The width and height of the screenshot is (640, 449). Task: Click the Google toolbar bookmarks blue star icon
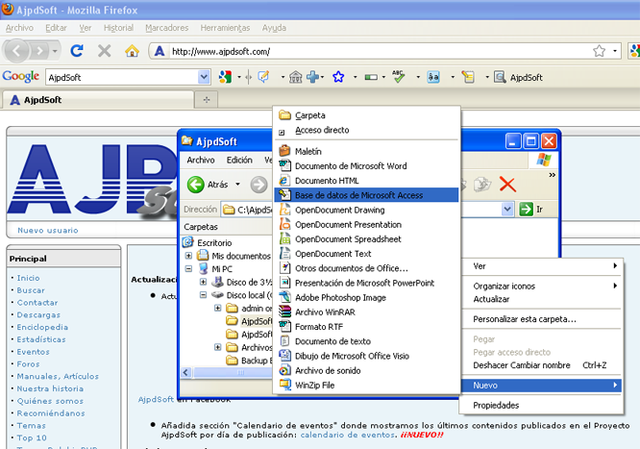pyautogui.click(x=338, y=77)
